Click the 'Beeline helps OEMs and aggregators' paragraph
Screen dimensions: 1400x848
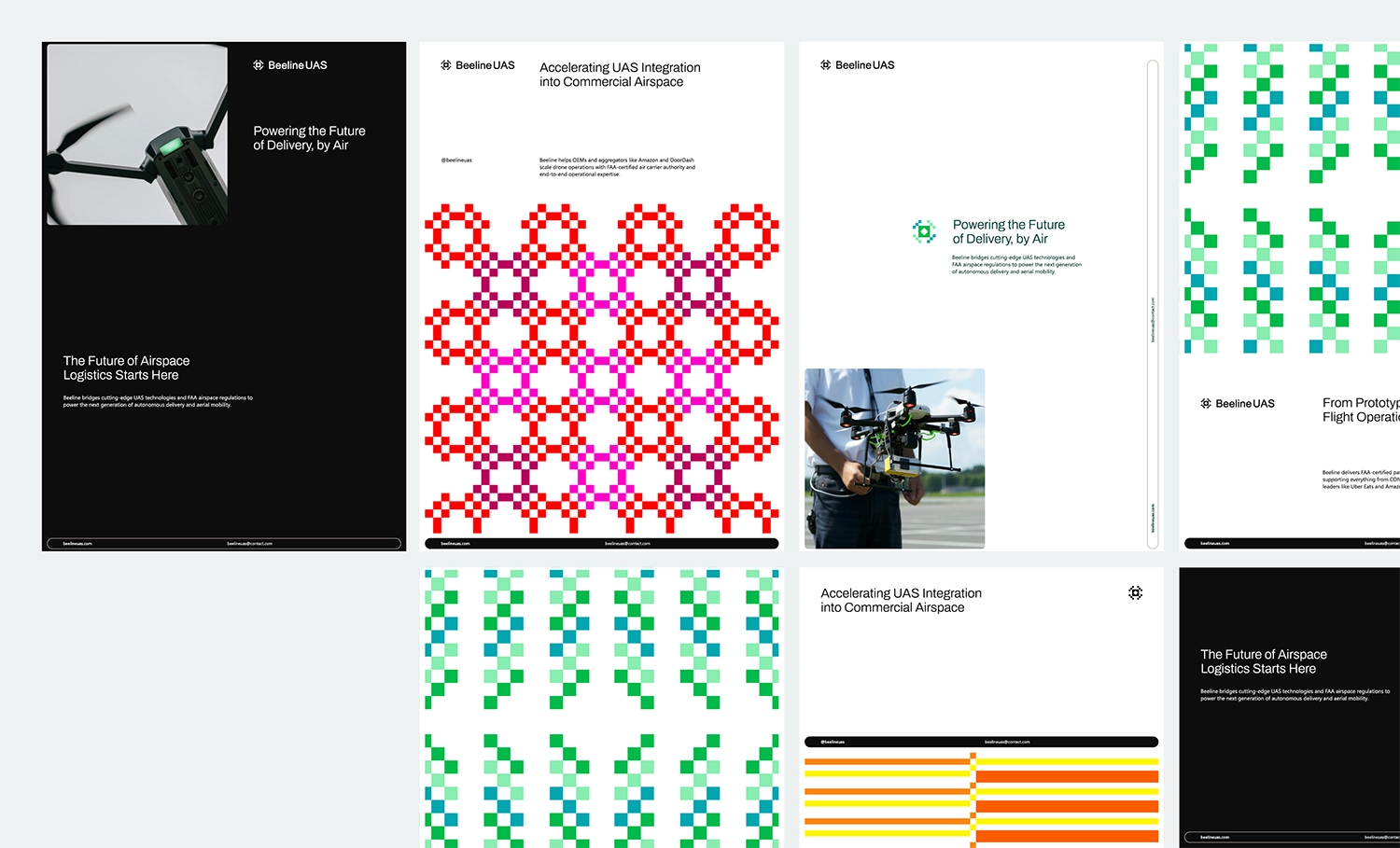(617, 167)
